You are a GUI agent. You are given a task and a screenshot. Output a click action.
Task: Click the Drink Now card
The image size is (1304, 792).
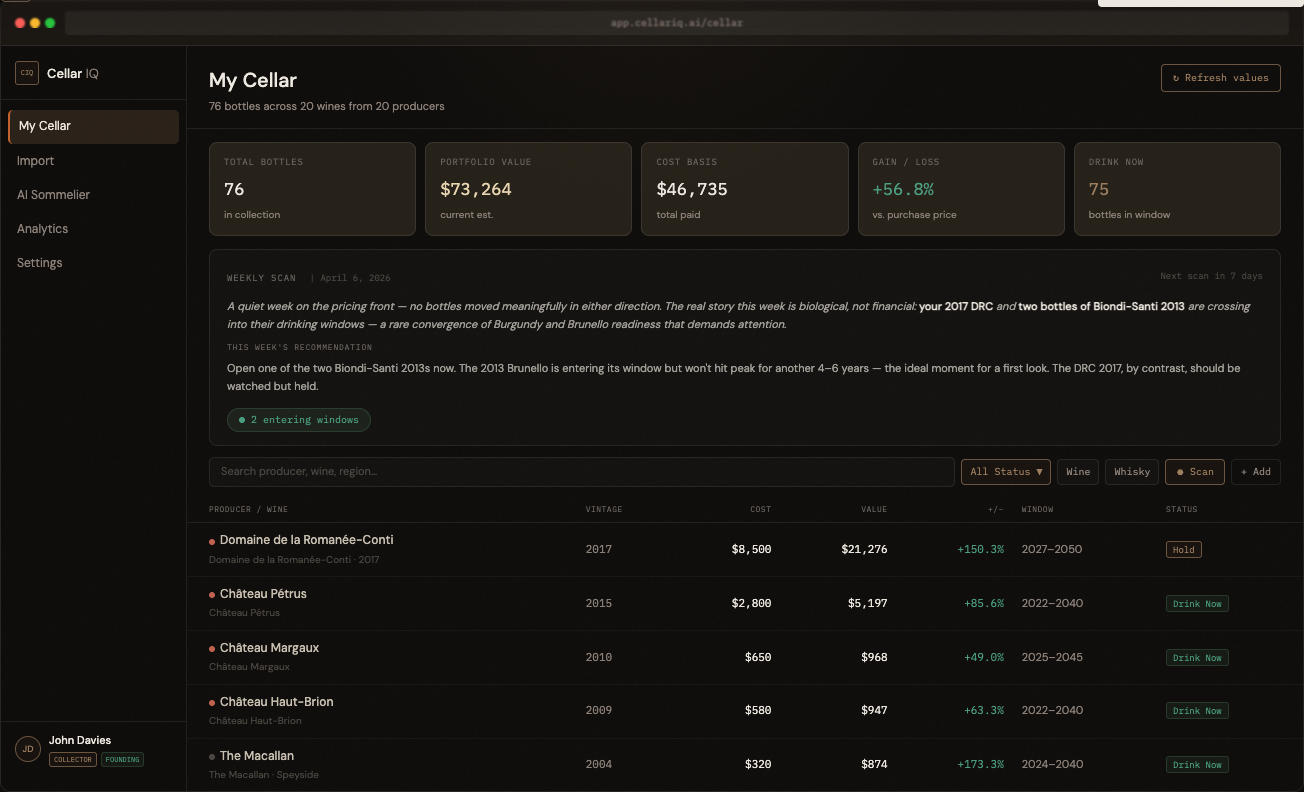1177,189
